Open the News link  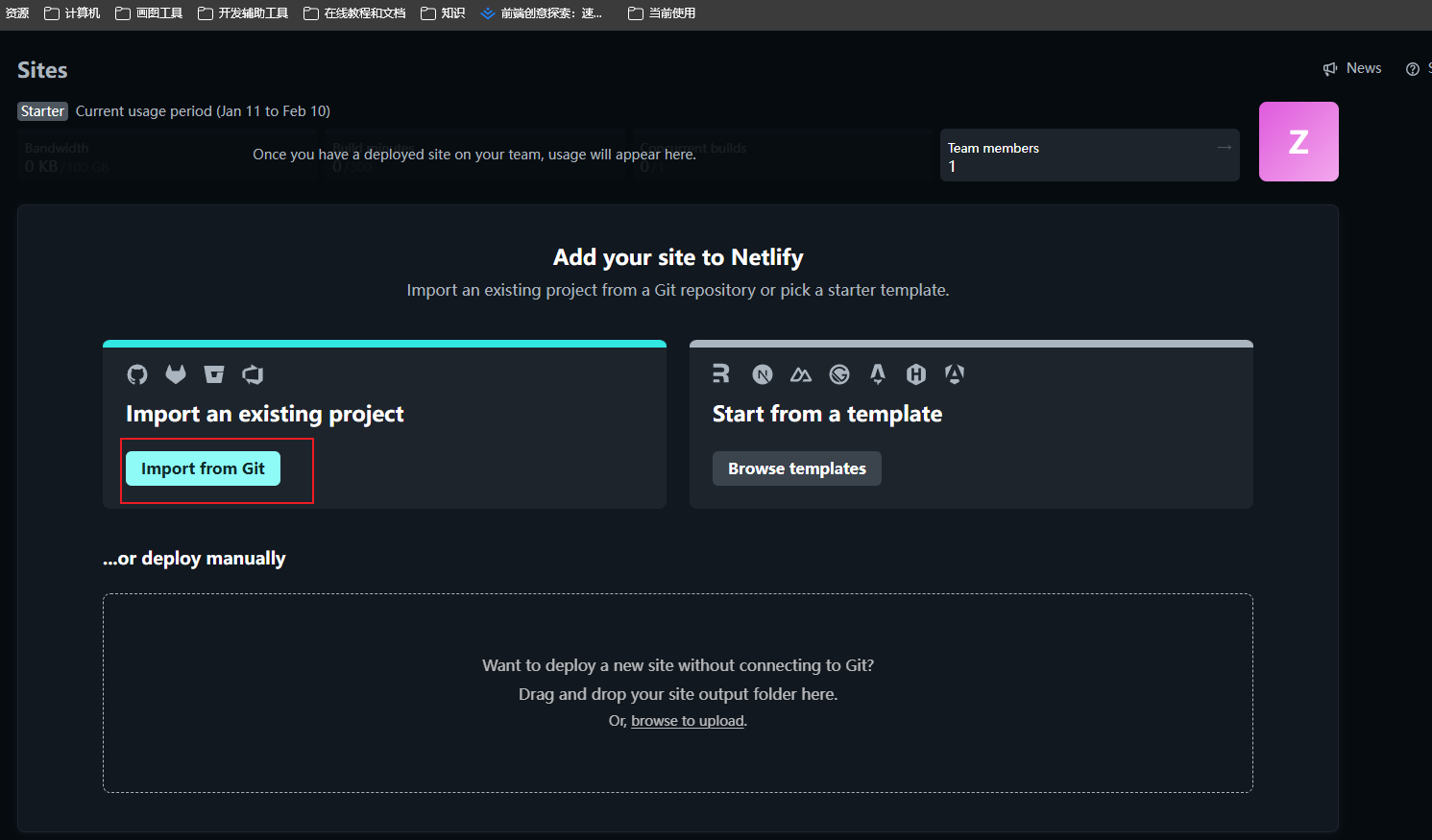(x=1352, y=68)
